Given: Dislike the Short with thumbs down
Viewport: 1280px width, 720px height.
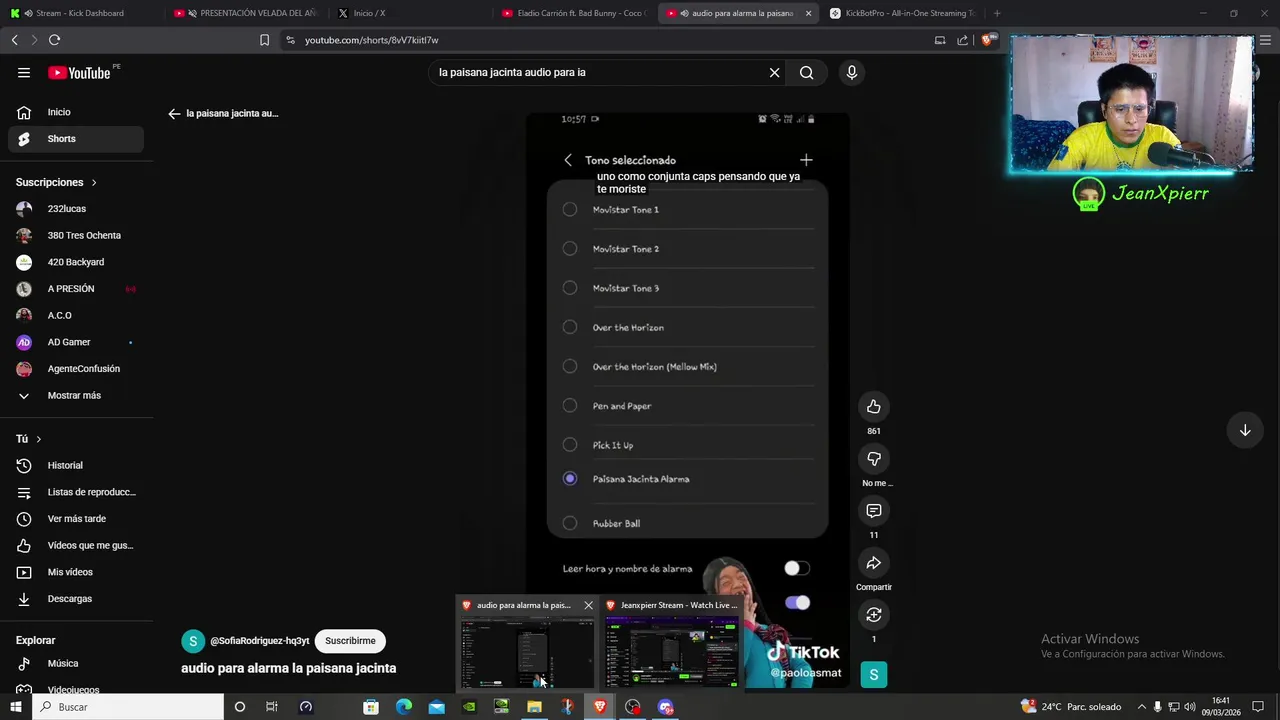Looking at the screenshot, I should pos(874,458).
